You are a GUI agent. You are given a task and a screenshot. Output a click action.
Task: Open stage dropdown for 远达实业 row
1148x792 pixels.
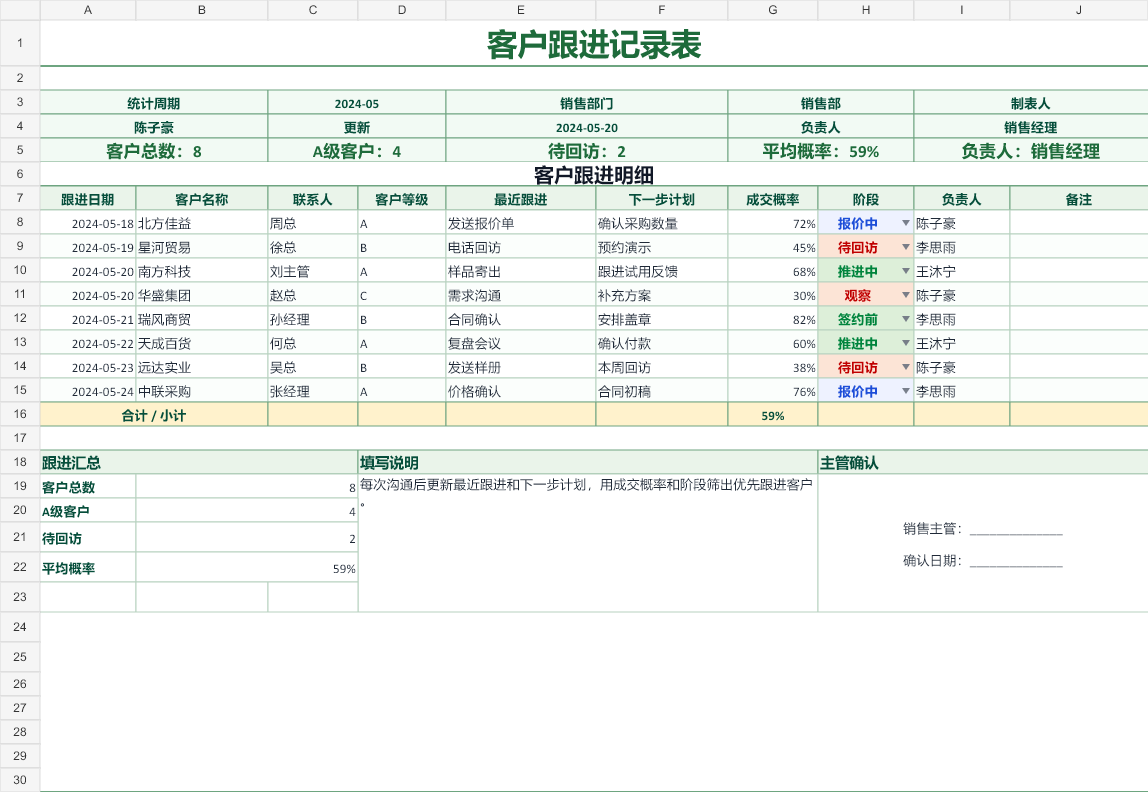pos(906,367)
